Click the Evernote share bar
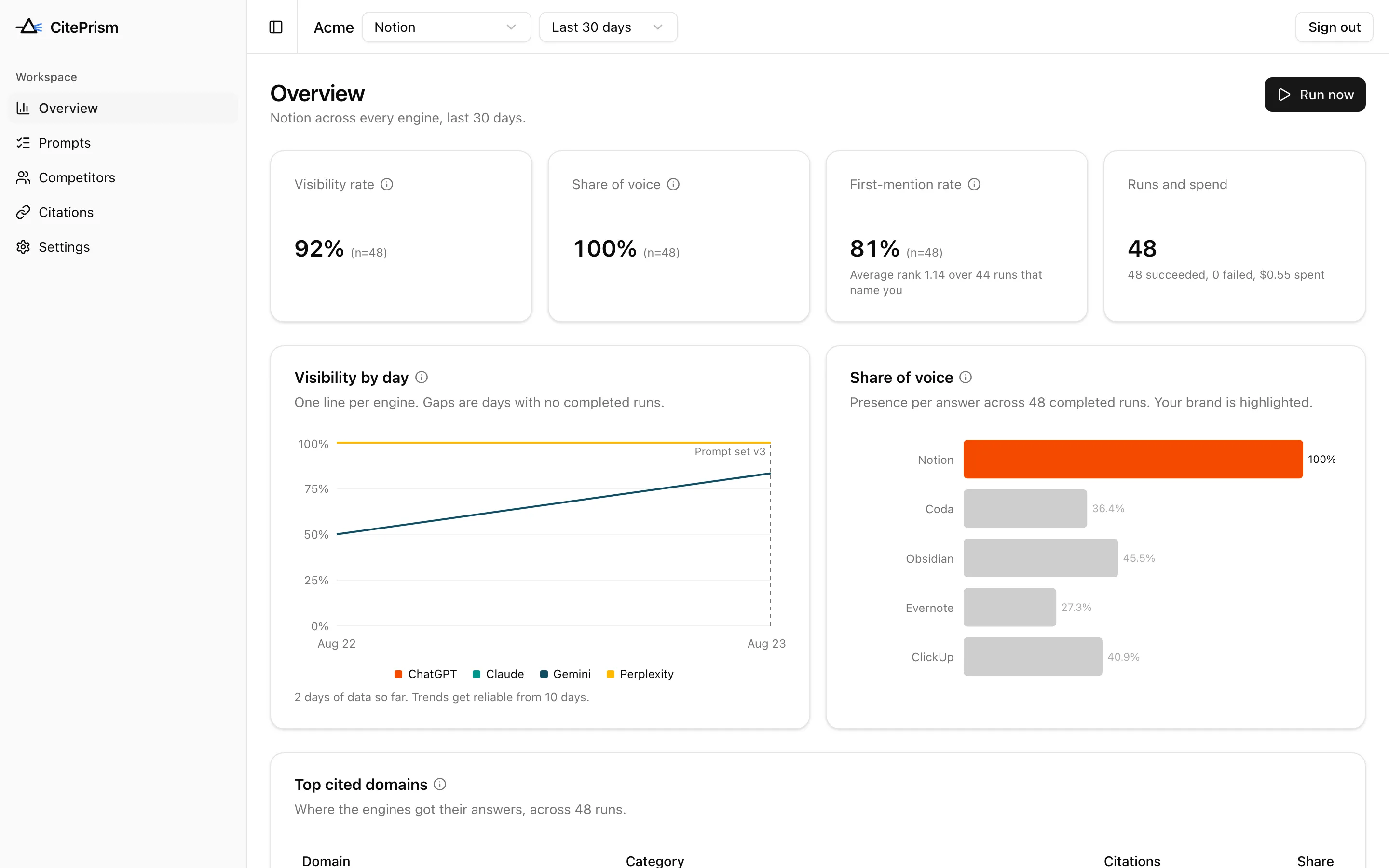The image size is (1389, 868). [1009, 608]
